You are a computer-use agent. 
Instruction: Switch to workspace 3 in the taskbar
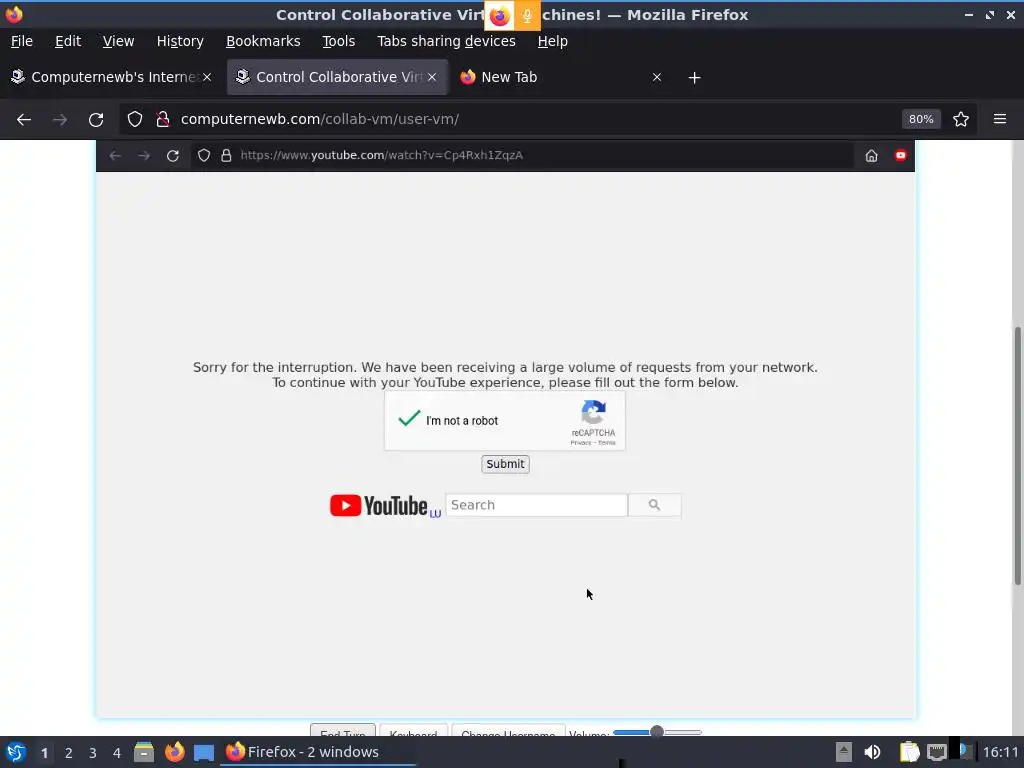93,753
